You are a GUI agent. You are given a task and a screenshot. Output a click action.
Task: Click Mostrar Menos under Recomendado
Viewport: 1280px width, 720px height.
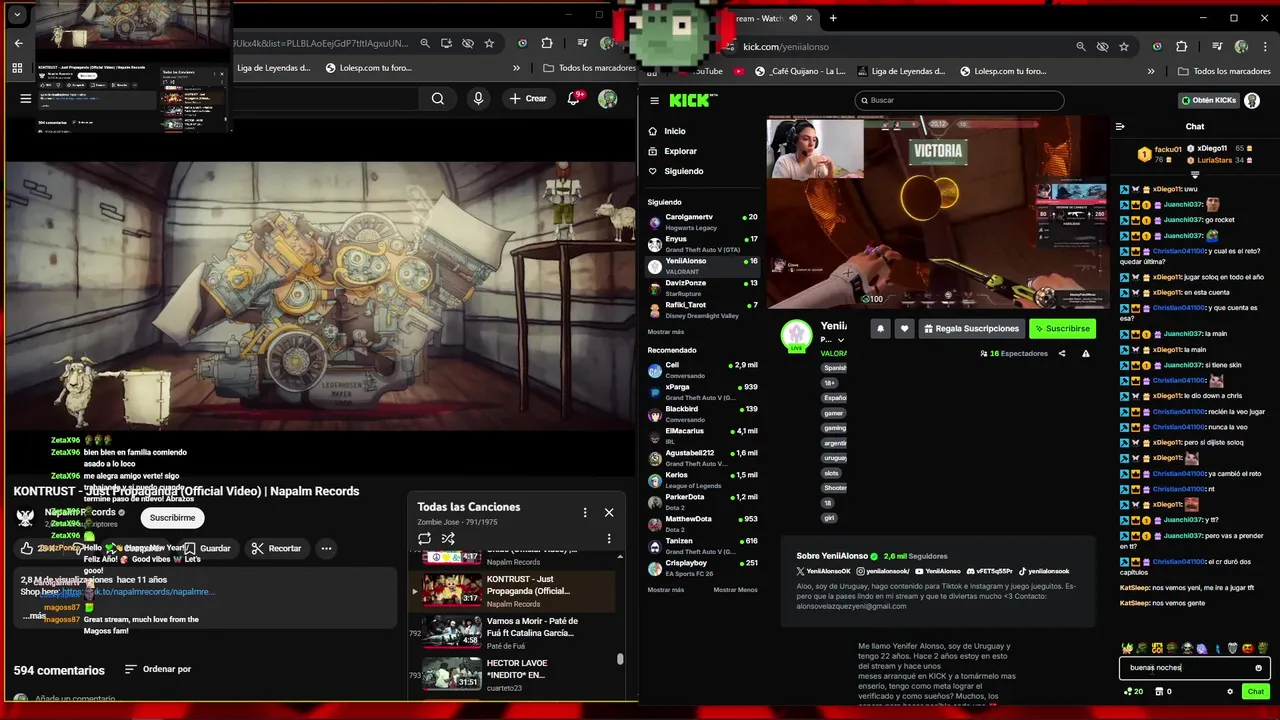(x=735, y=590)
